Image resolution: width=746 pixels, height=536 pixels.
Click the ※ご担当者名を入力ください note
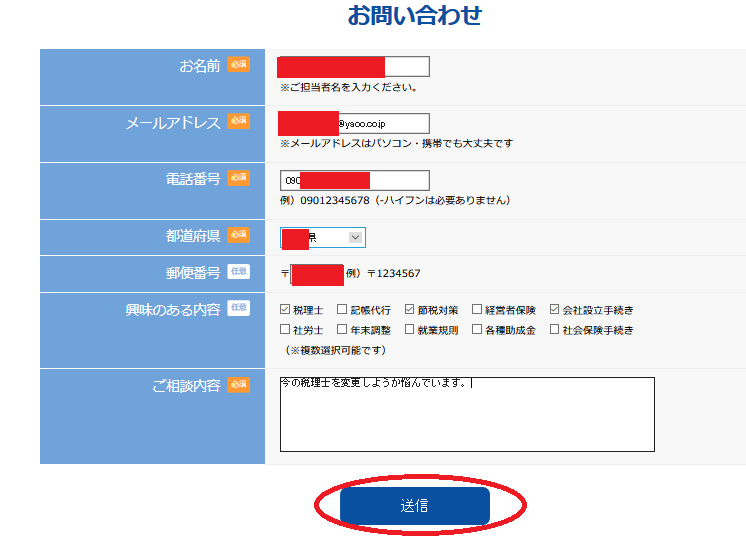tap(349, 88)
